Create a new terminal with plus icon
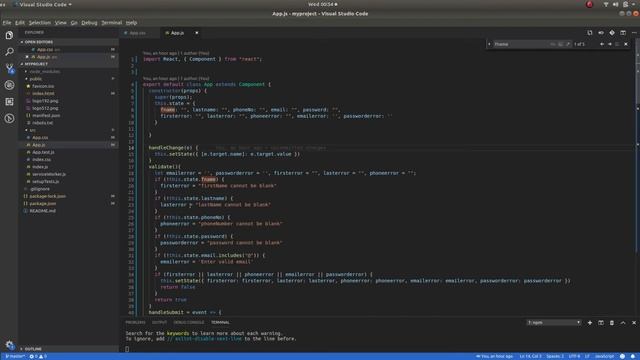The height and width of the screenshot is (360, 640). pyautogui.click(x=590, y=323)
